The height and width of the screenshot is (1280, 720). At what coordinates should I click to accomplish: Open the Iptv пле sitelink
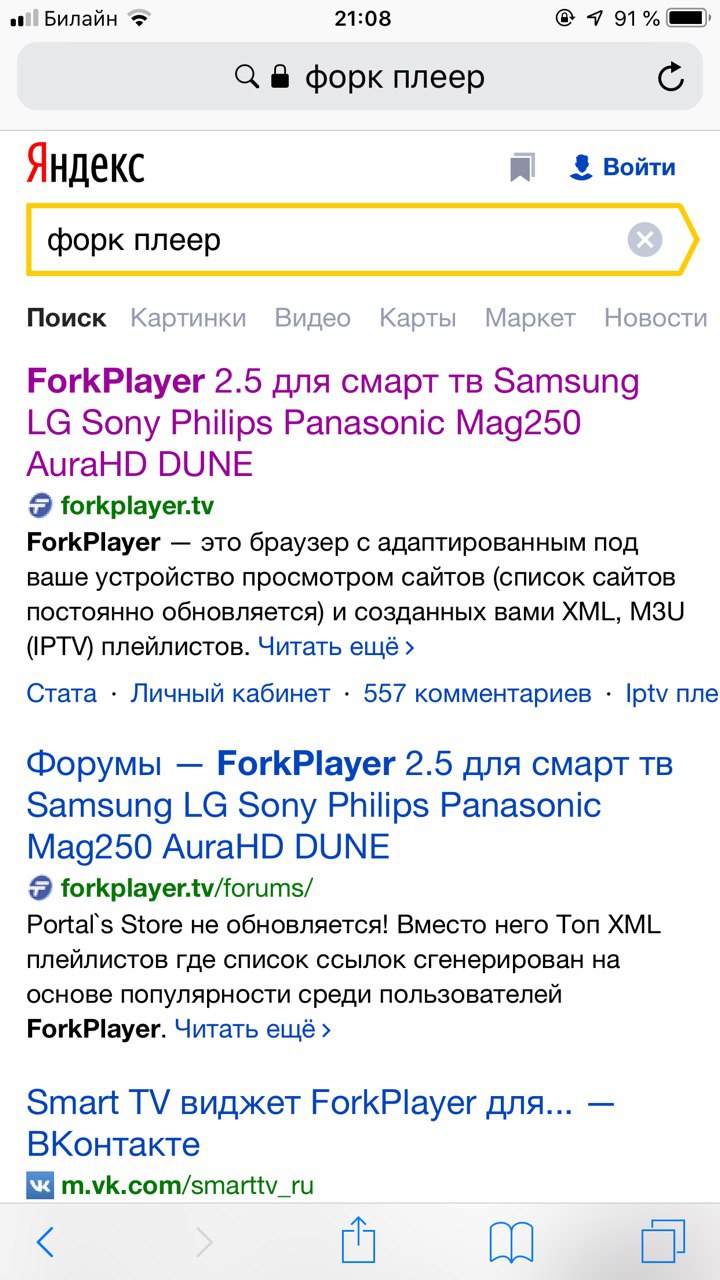[672, 693]
